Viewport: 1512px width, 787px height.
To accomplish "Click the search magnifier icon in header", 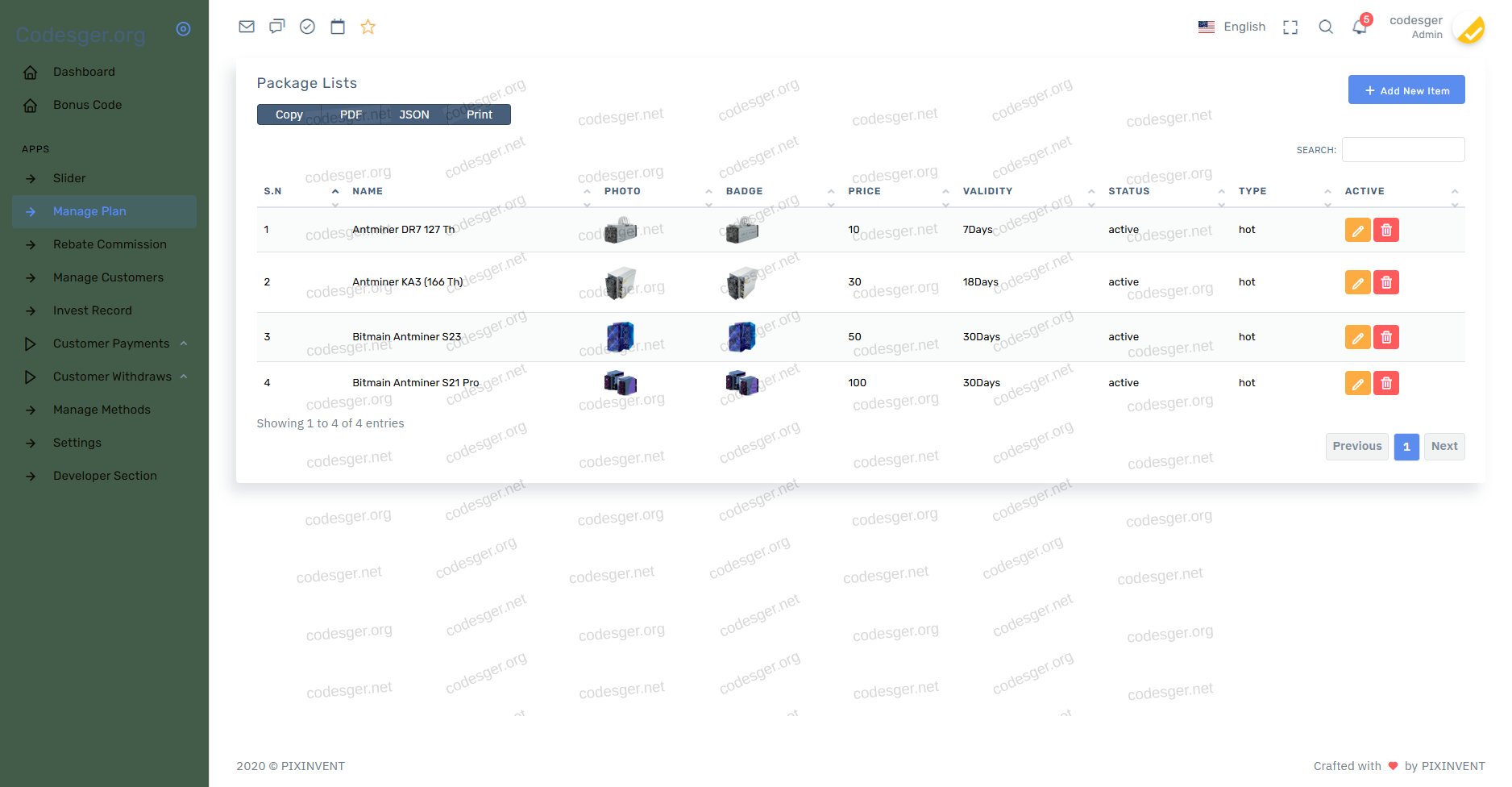I will coord(1325,27).
